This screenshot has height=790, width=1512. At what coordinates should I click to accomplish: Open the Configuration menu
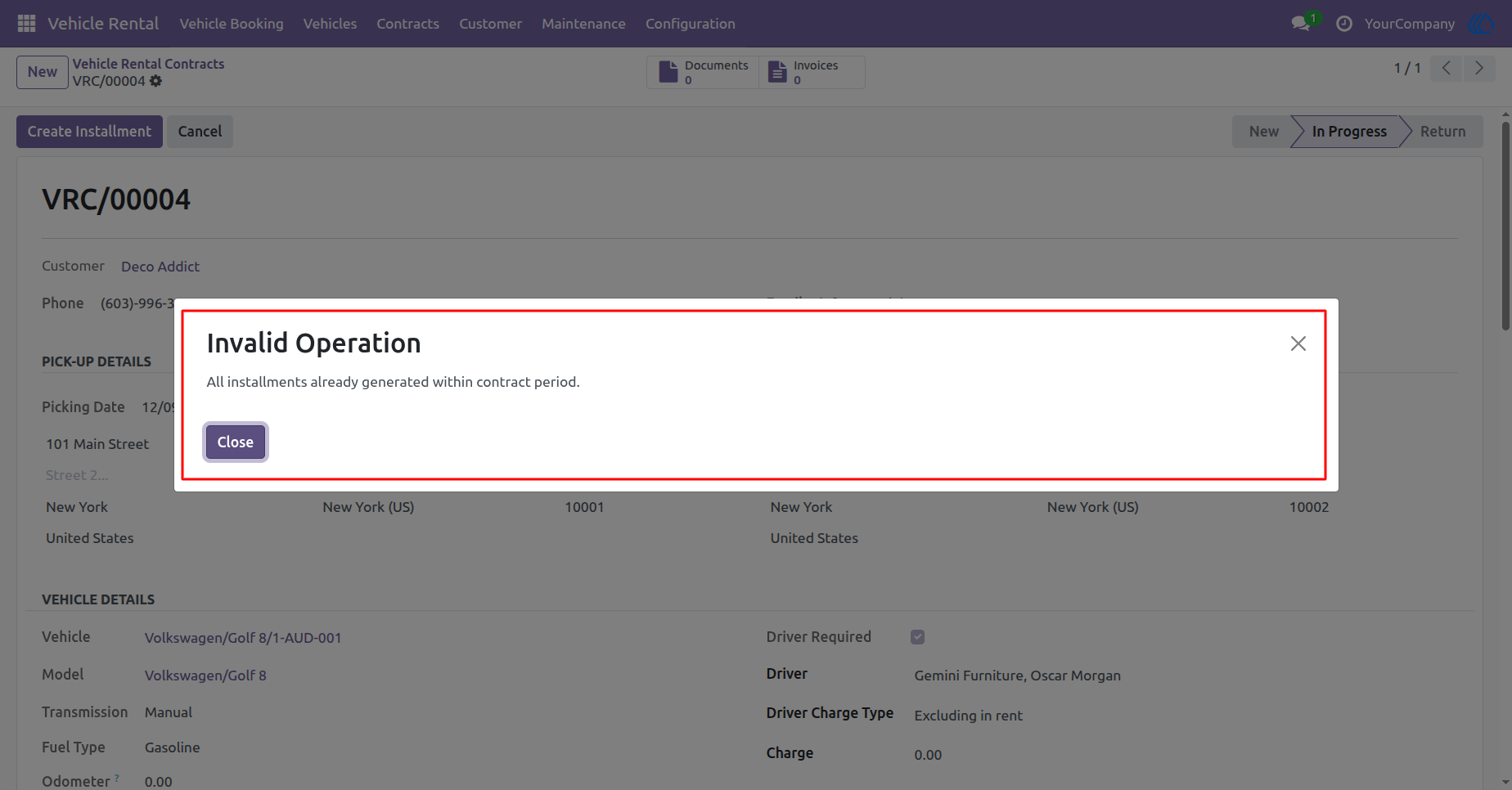point(690,24)
